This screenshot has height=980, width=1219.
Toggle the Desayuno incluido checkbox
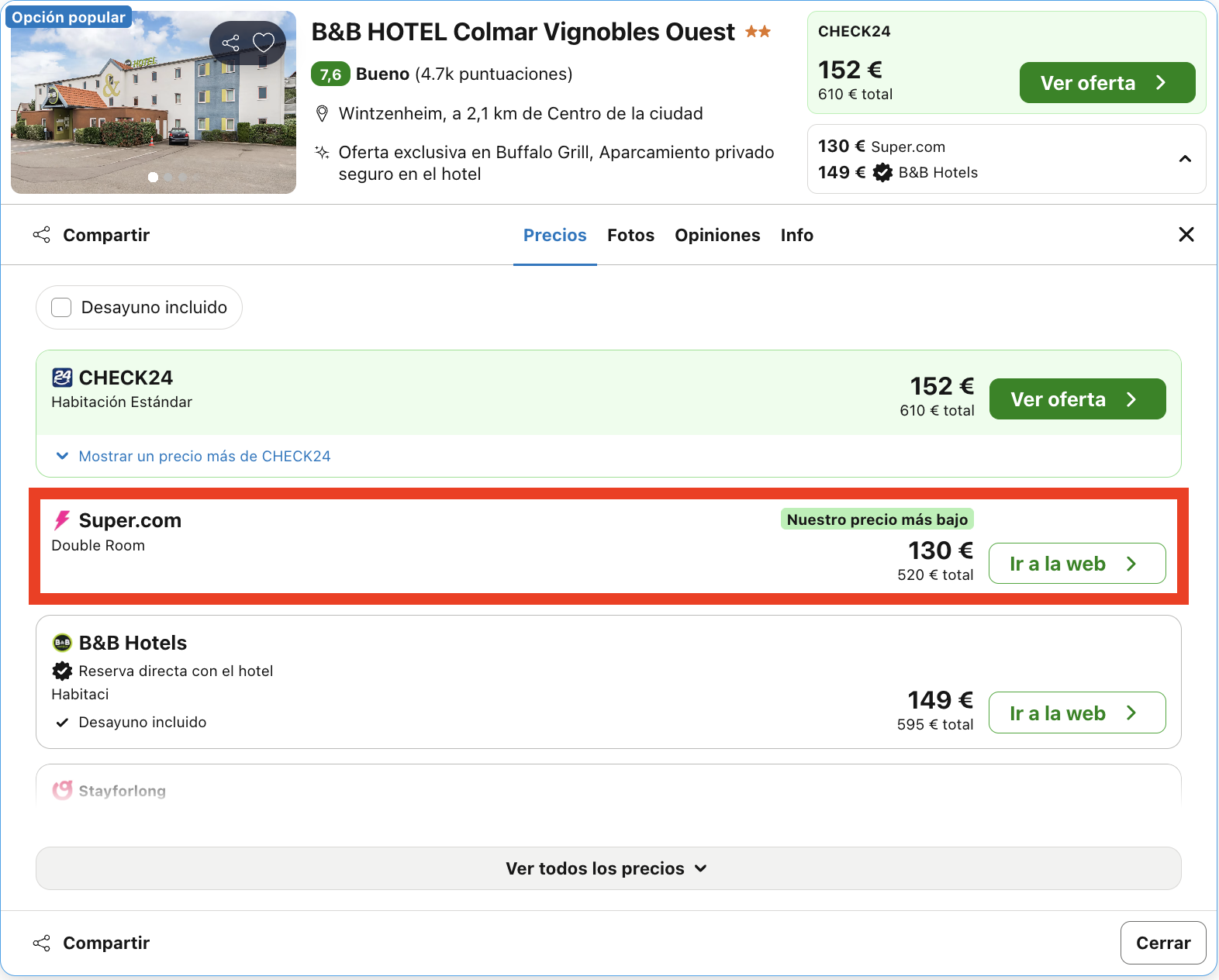pyautogui.click(x=61, y=308)
